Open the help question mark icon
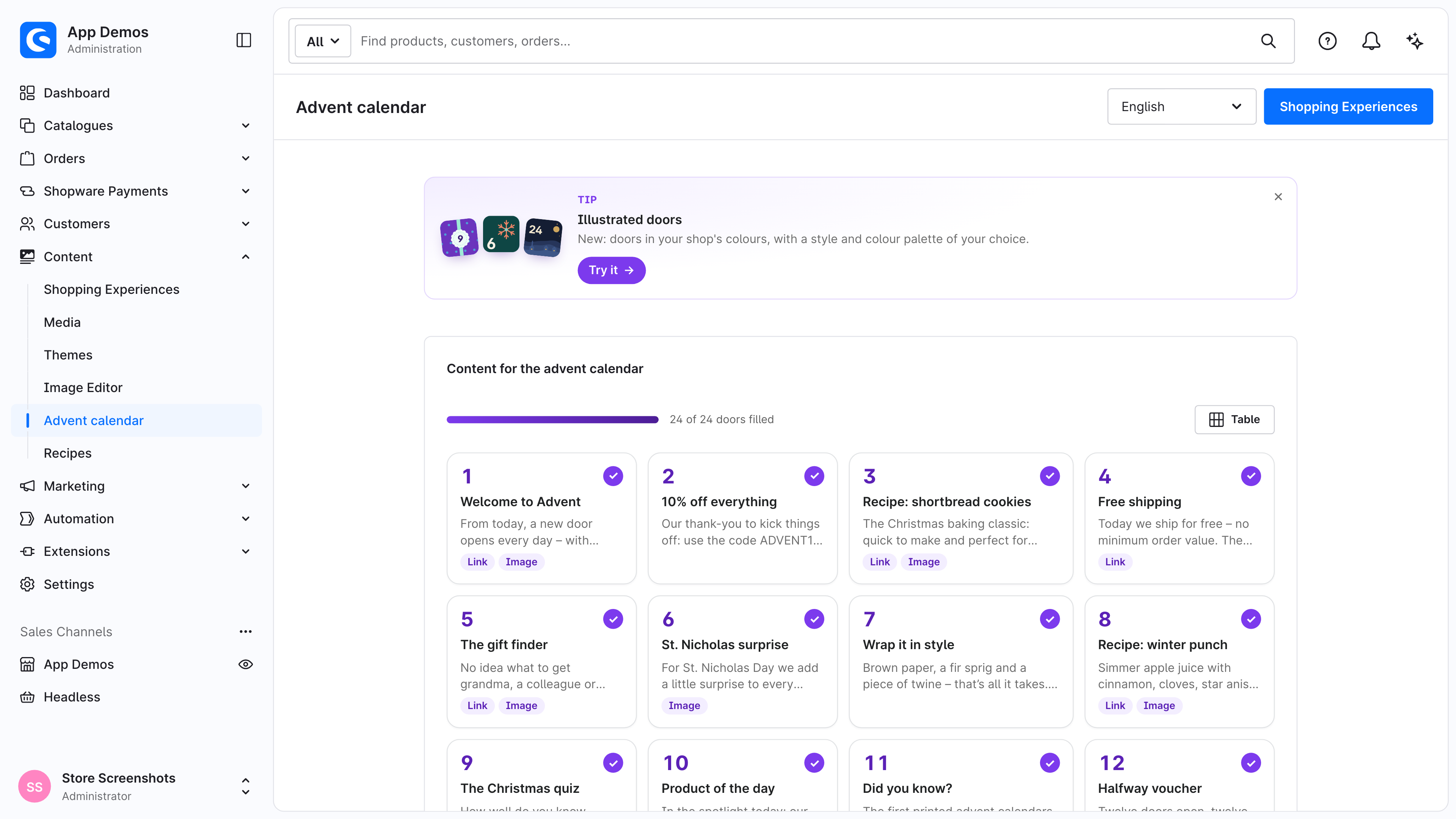This screenshot has width=1456, height=819. (1327, 41)
